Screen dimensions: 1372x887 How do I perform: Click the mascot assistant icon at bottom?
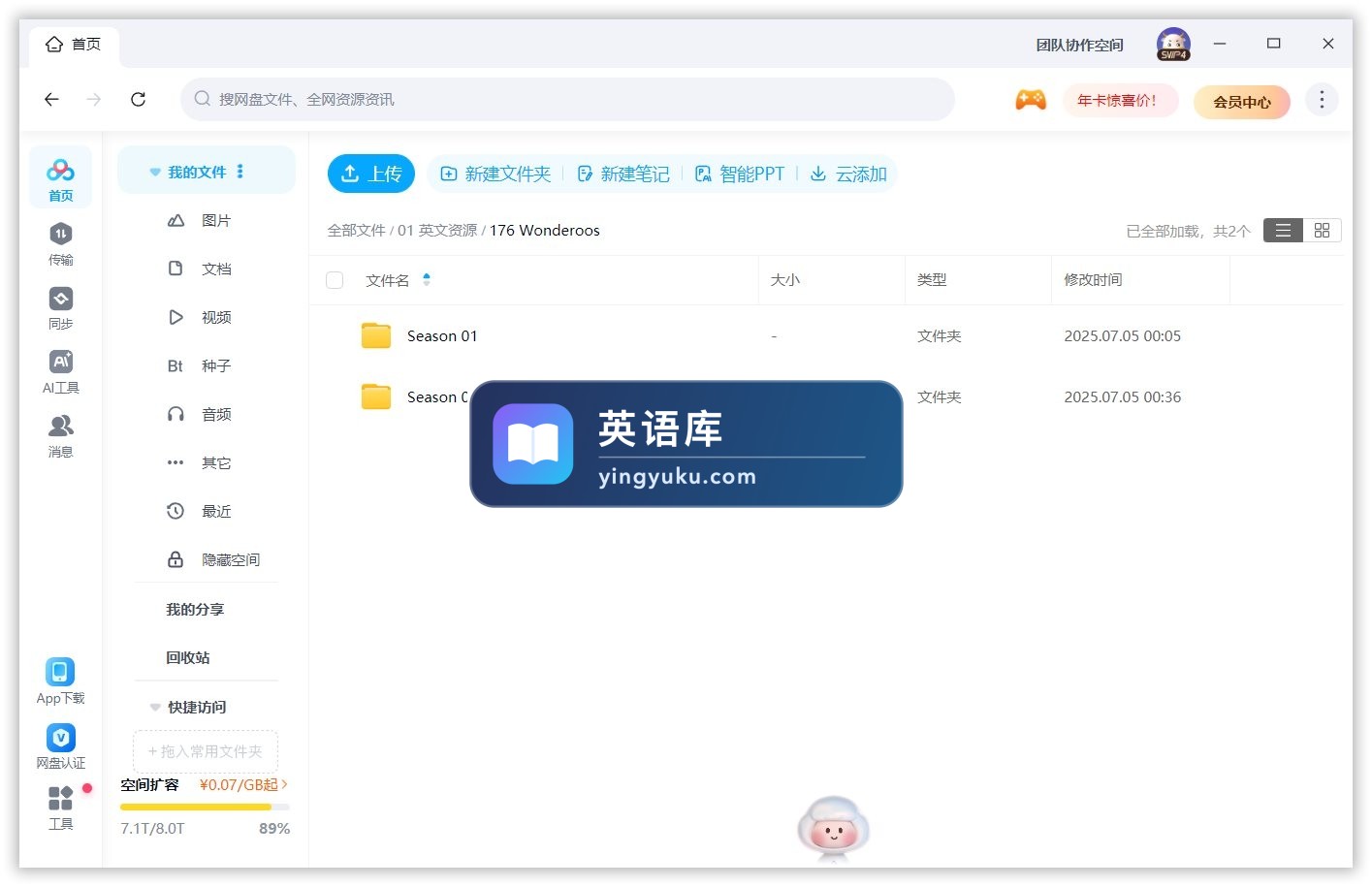click(x=833, y=830)
